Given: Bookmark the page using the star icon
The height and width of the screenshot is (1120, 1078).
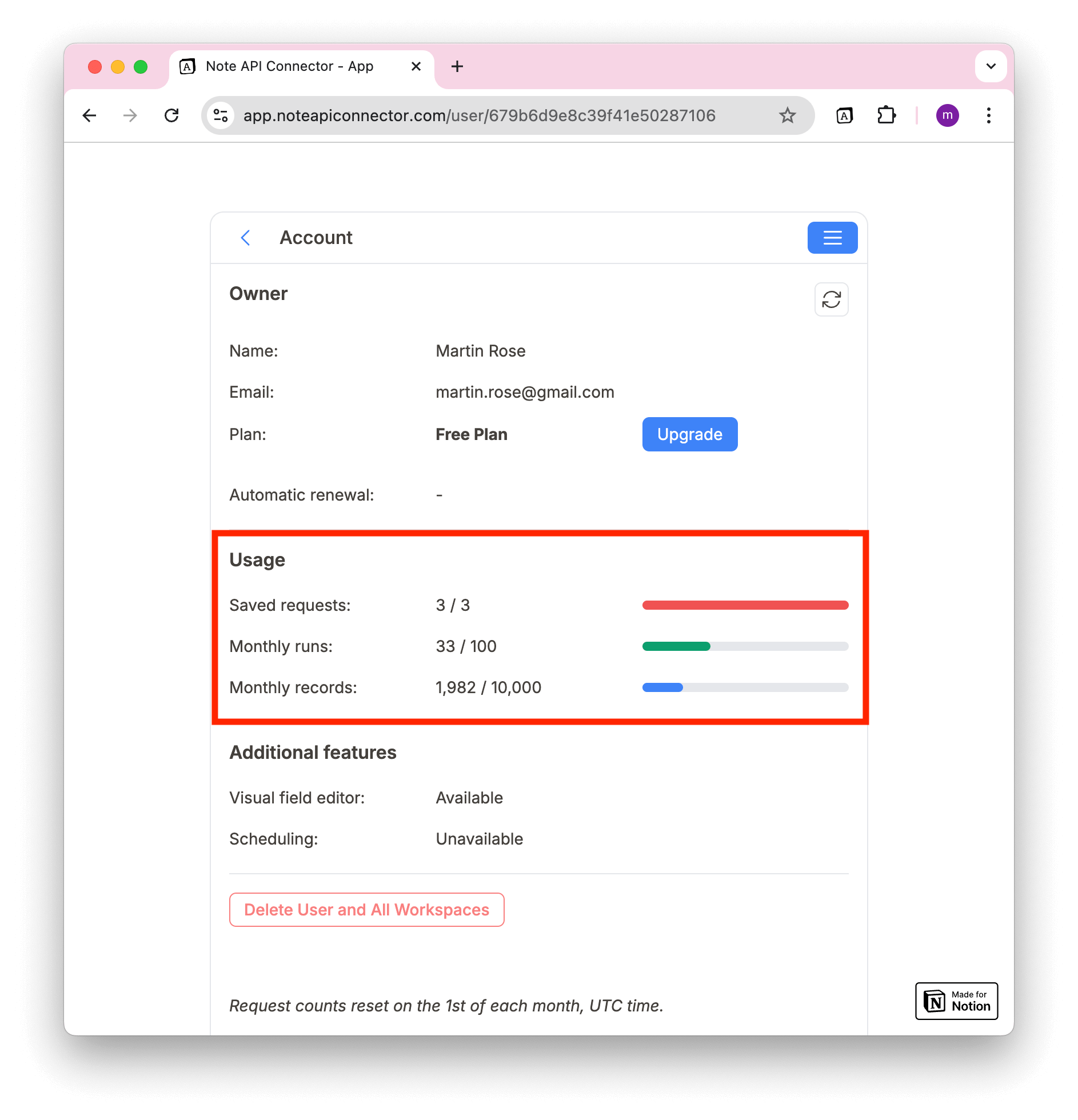Looking at the screenshot, I should [788, 115].
